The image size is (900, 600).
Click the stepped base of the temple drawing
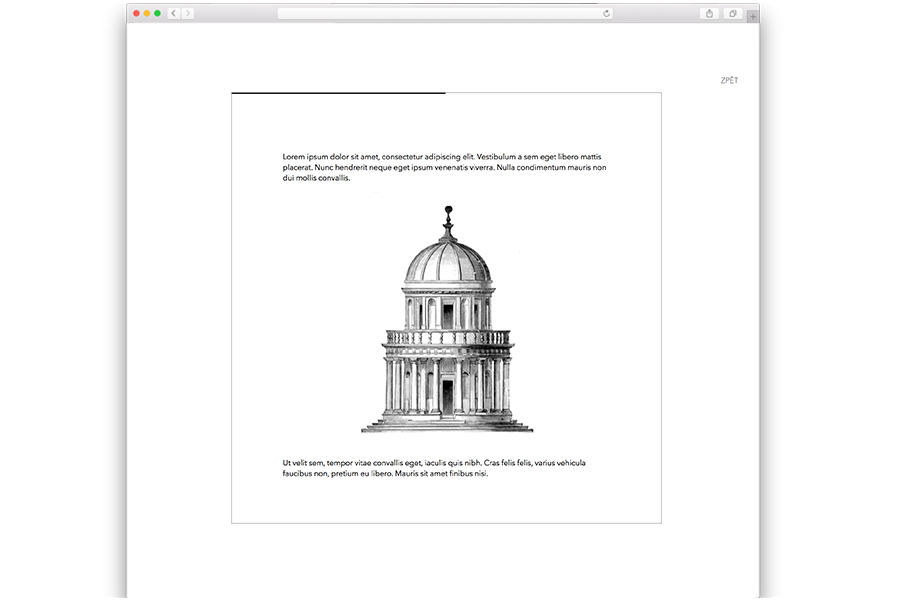[447, 425]
